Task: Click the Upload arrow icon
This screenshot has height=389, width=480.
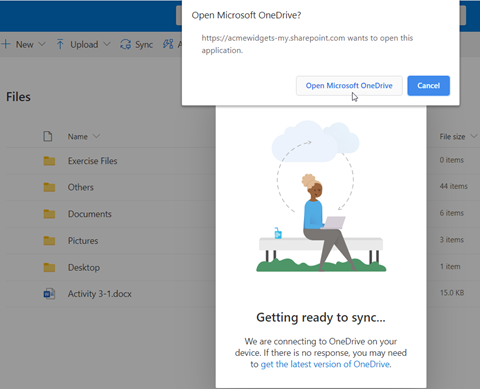Action: tap(60, 44)
